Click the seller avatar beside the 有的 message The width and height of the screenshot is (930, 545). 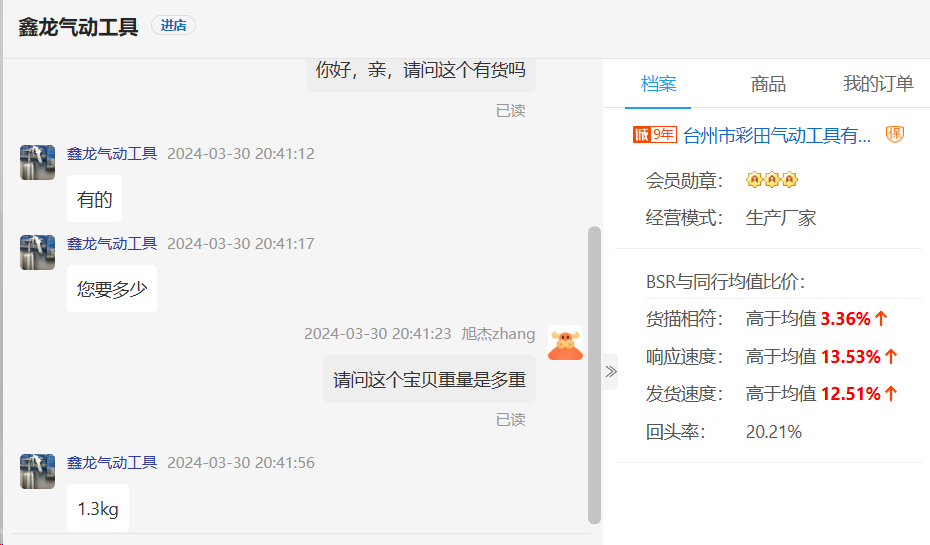37,162
